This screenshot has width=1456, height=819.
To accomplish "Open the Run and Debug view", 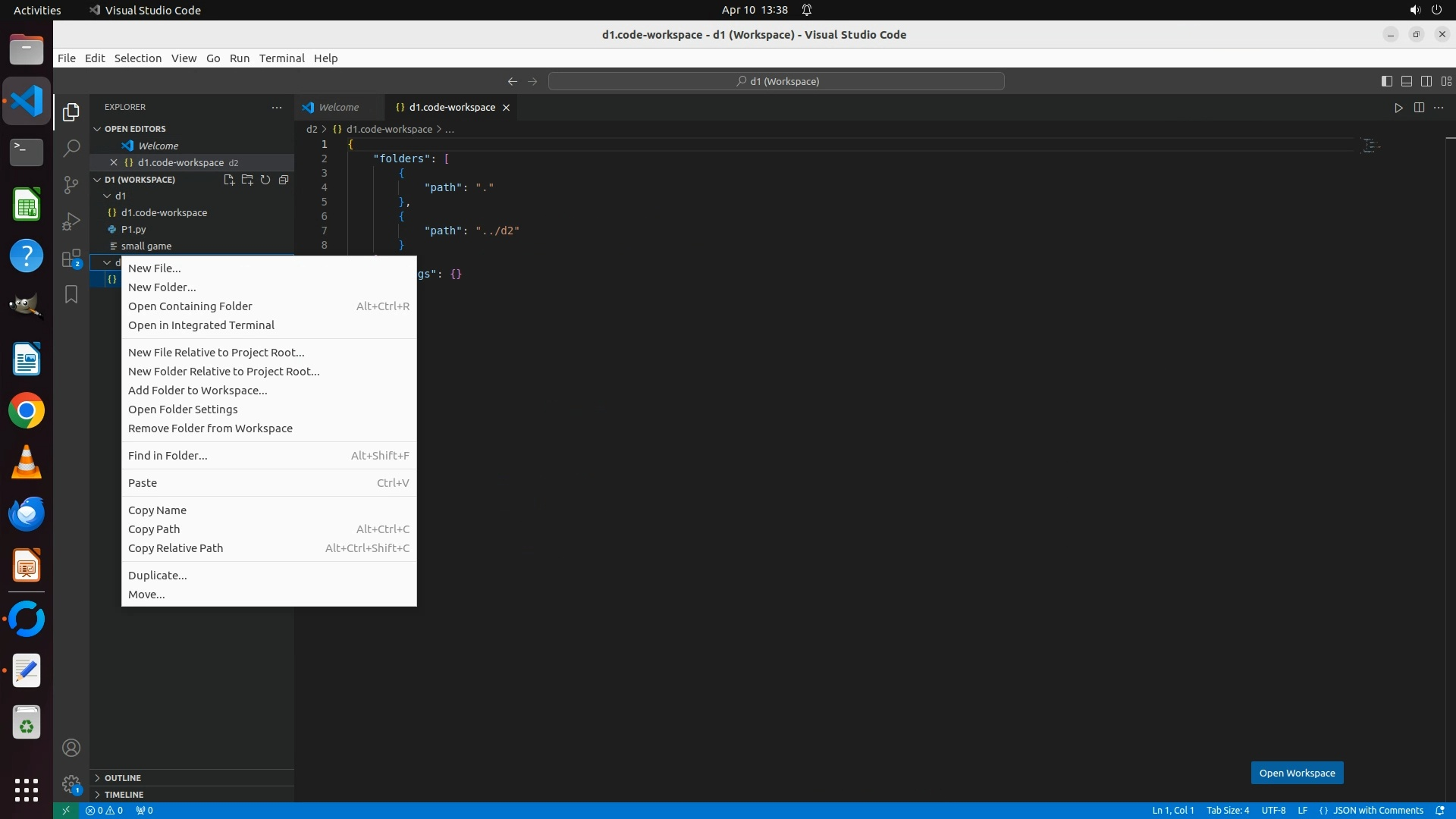I will coord(71,221).
